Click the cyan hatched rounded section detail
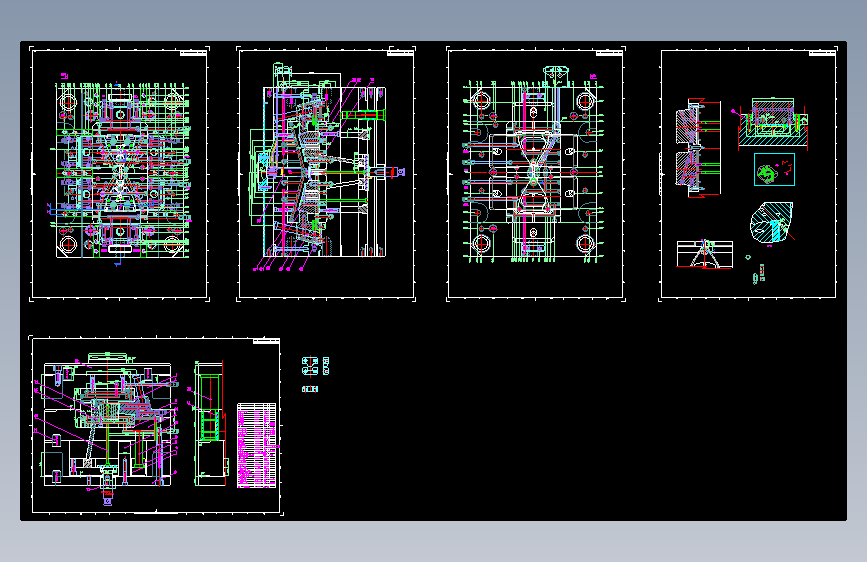 click(771, 222)
